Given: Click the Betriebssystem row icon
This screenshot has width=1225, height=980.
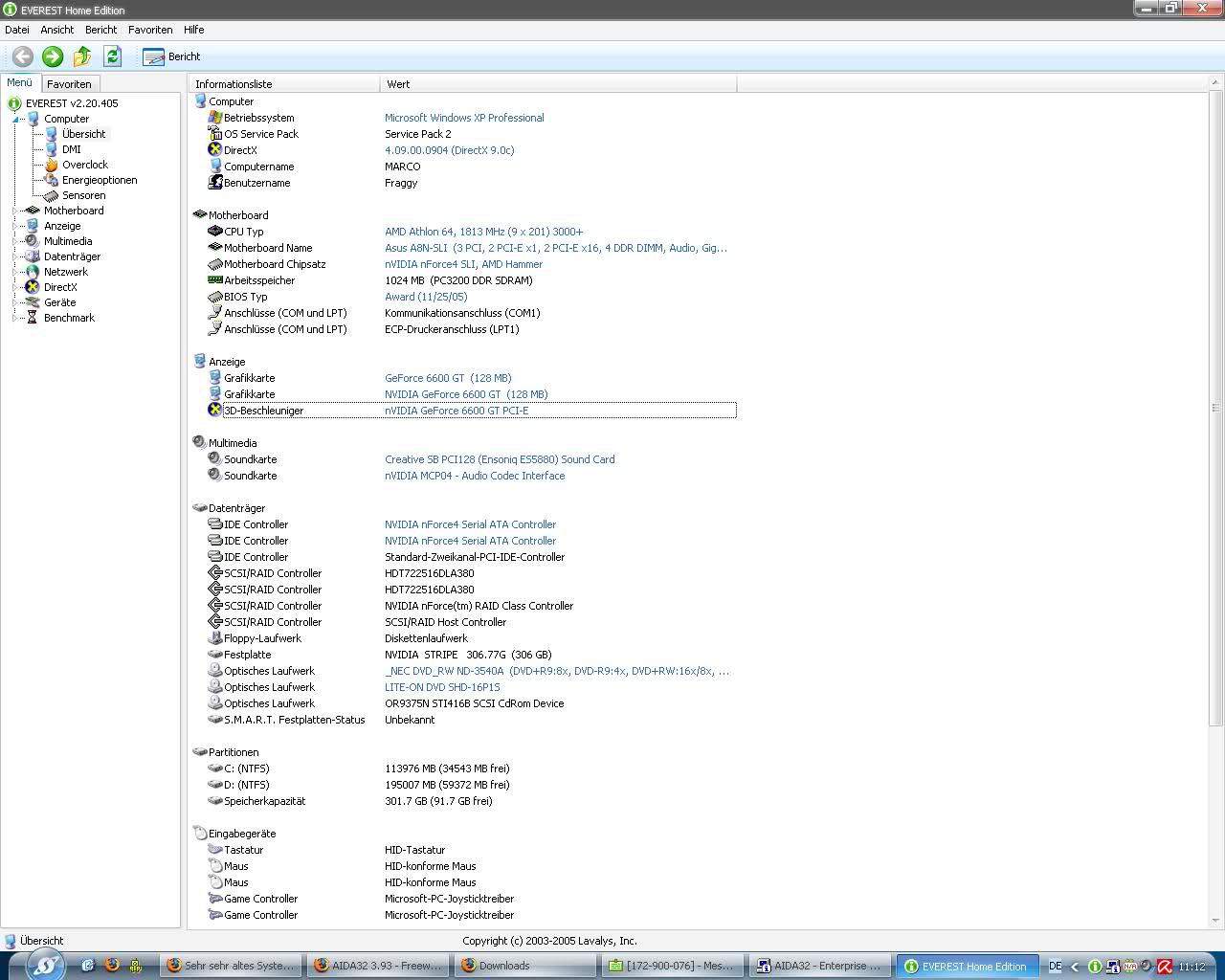Looking at the screenshot, I should click(215, 117).
